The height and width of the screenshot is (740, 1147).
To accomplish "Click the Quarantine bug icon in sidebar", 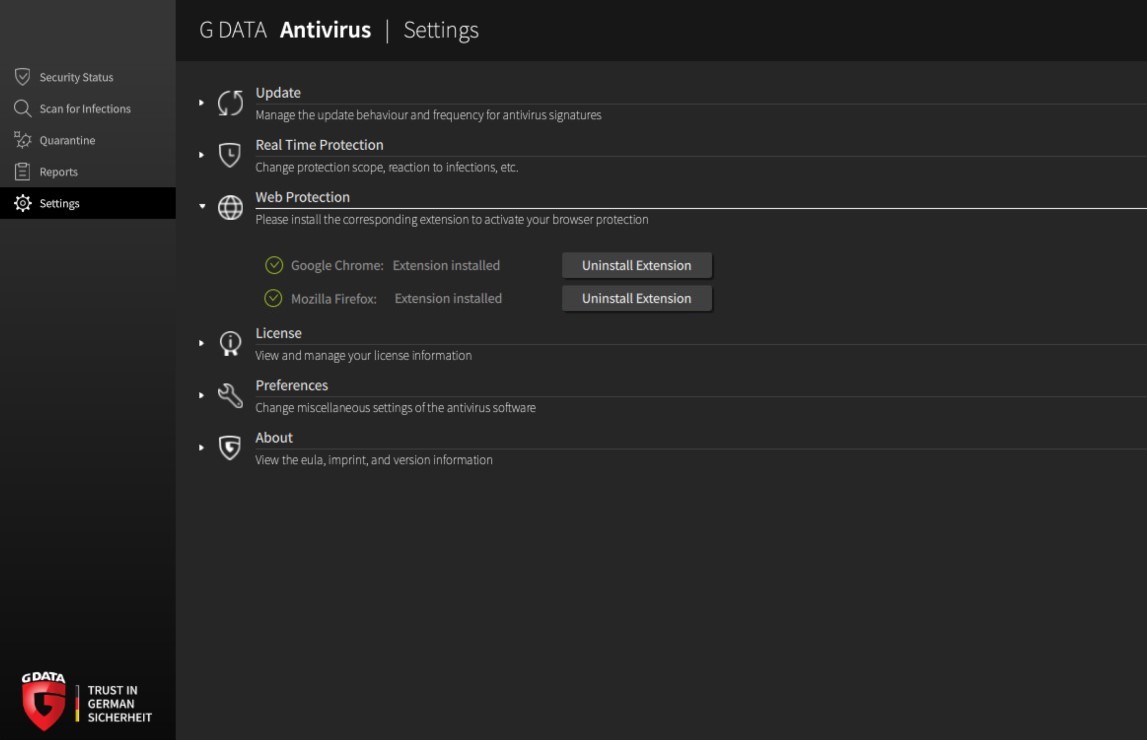I will click(x=23, y=140).
